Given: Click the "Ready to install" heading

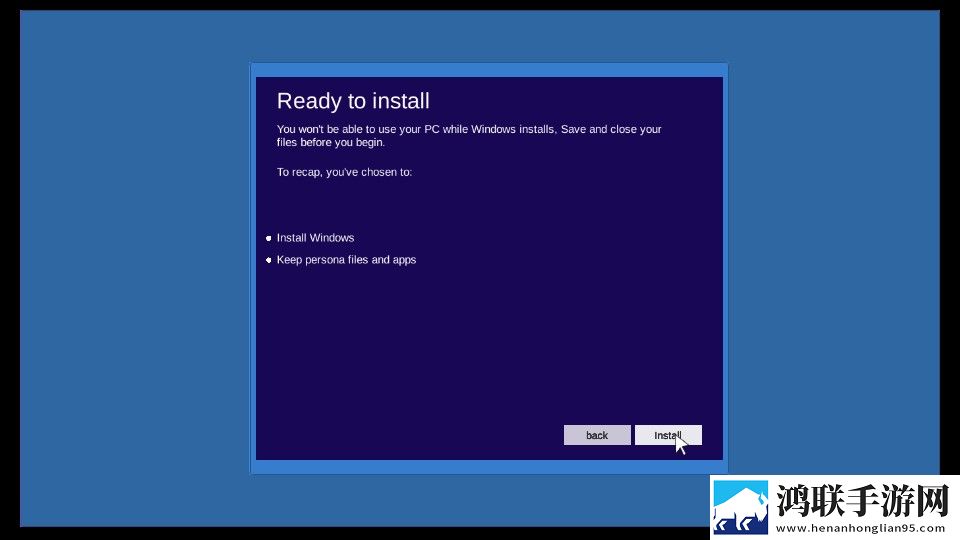Looking at the screenshot, I should (353, 101).
